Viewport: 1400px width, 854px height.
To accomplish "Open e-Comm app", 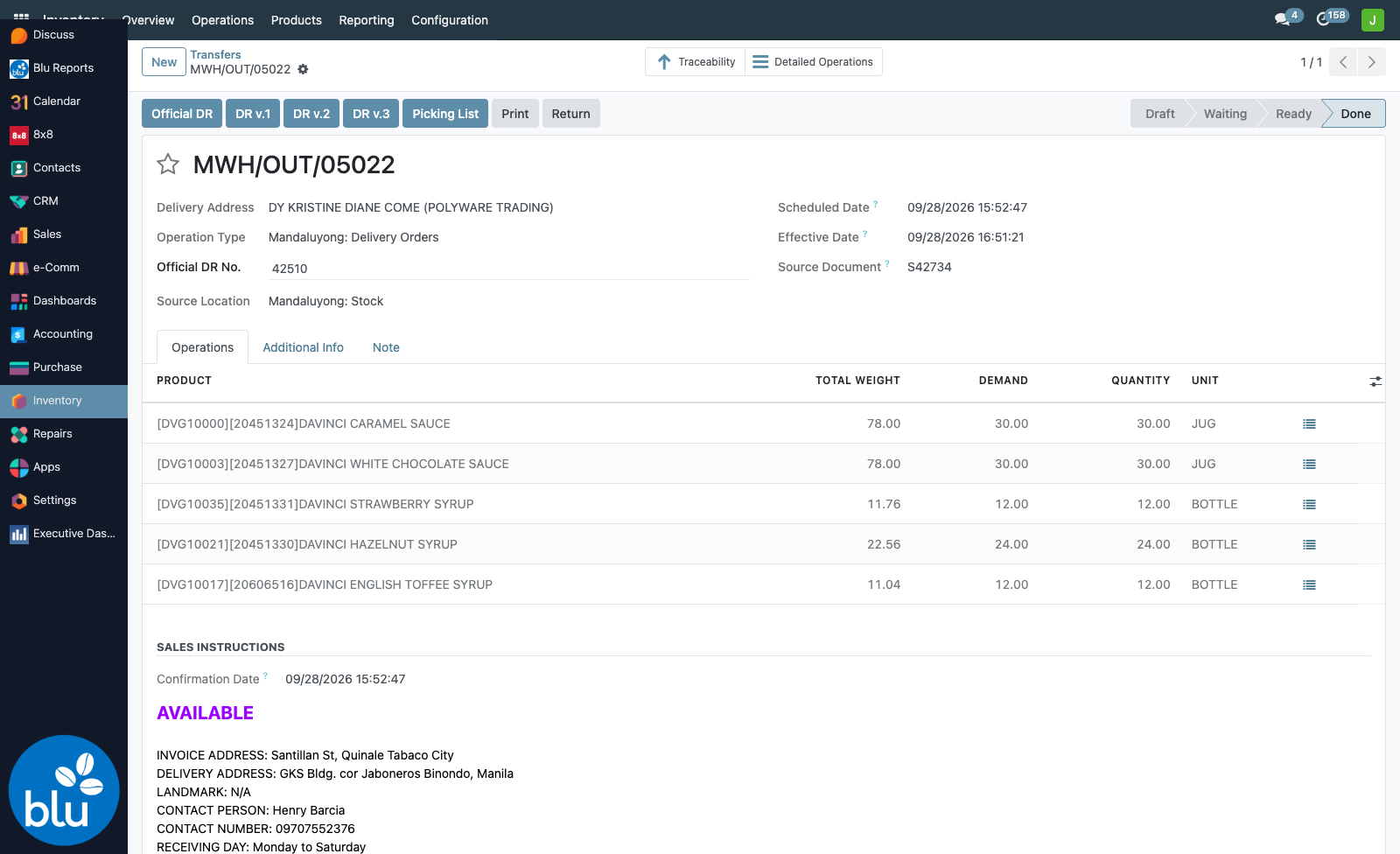I will 64,268.
